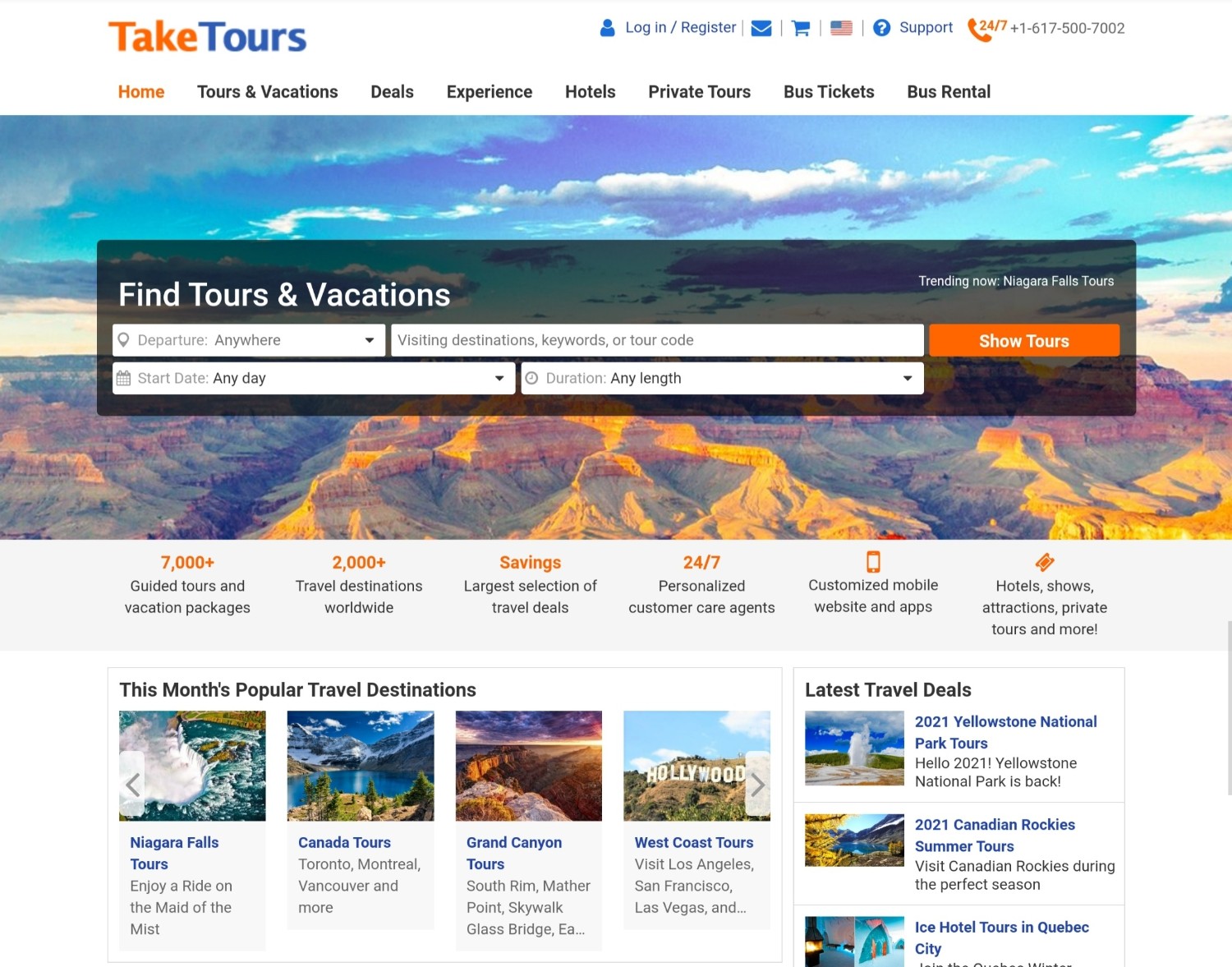The width and height of the screenshot is (1232, 967).
Task: Click the mobile phone apps icon
Action: (873, 562)
